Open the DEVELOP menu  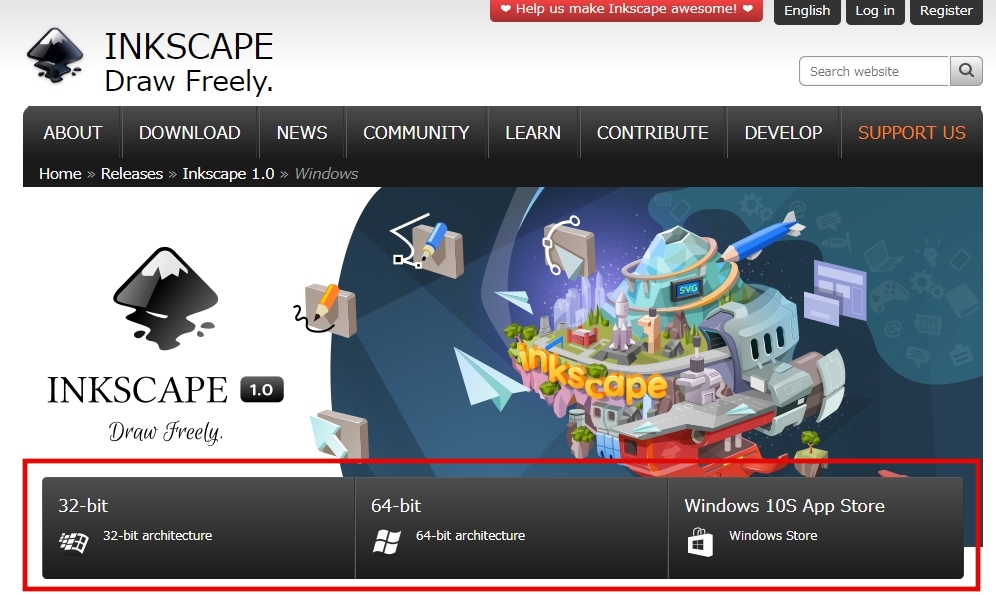(783, 133)
